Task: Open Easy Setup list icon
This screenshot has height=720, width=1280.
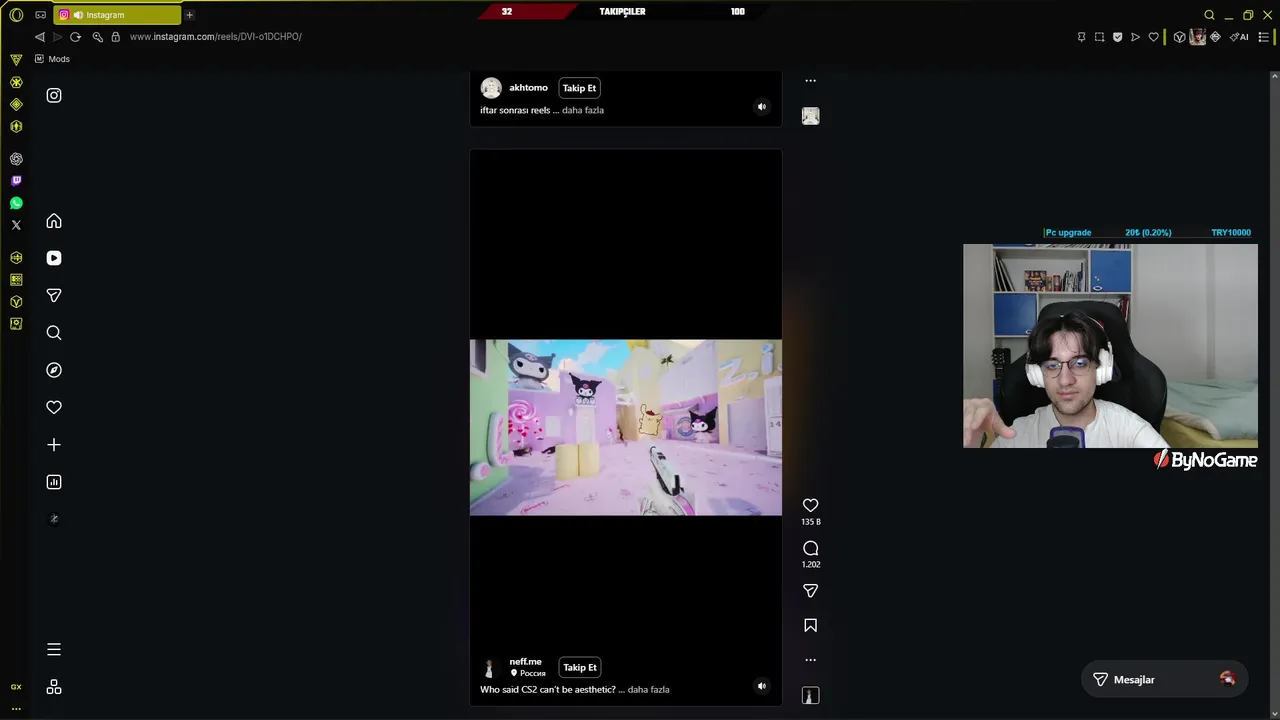Action: tap(1264, 37)
